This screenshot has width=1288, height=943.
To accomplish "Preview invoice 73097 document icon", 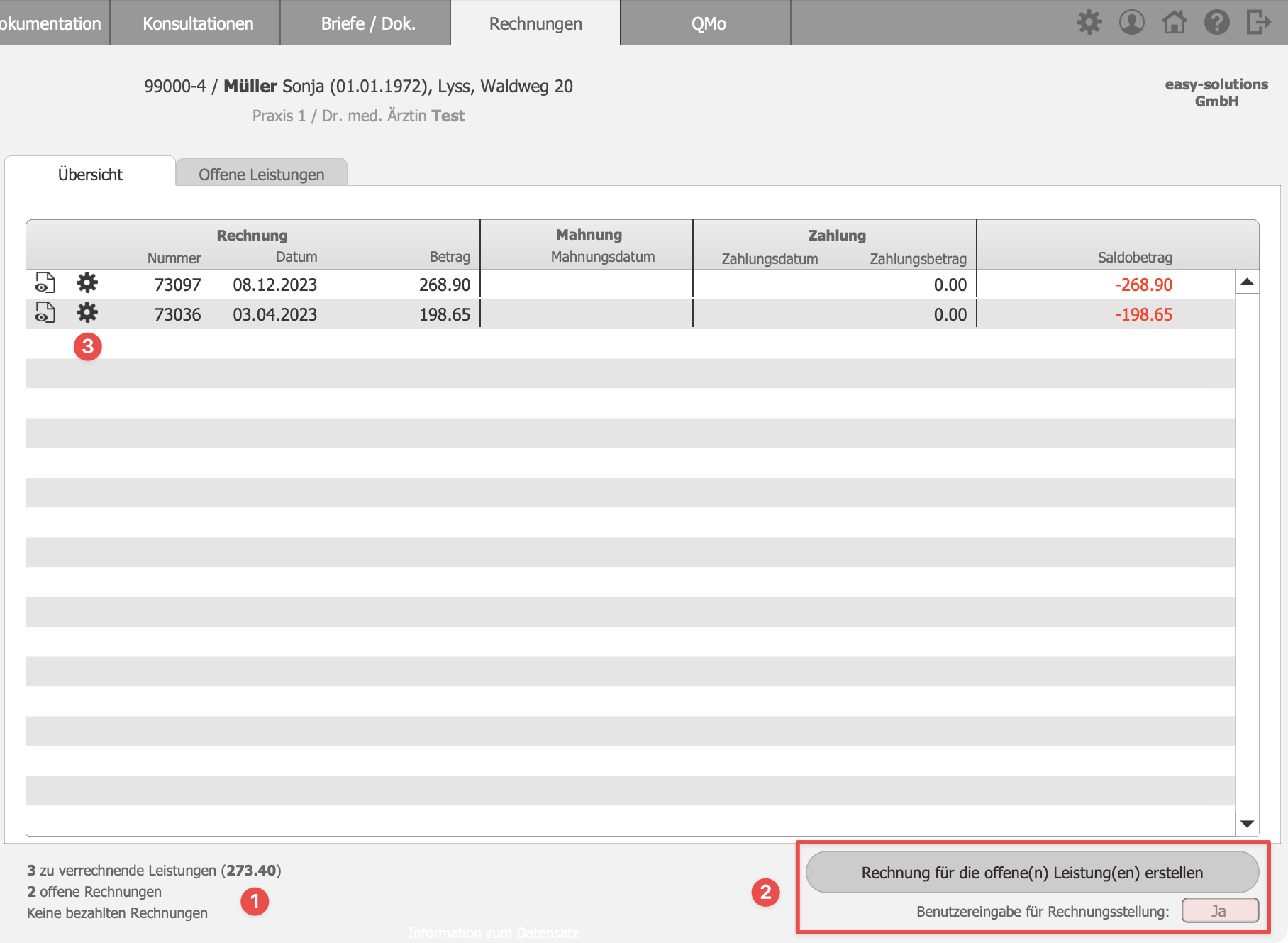I will (45, 283).
